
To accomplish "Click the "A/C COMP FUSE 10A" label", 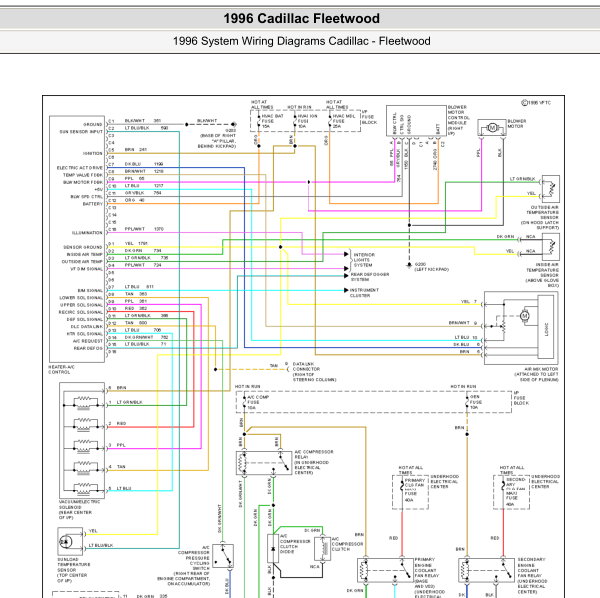I will [258, 402].
